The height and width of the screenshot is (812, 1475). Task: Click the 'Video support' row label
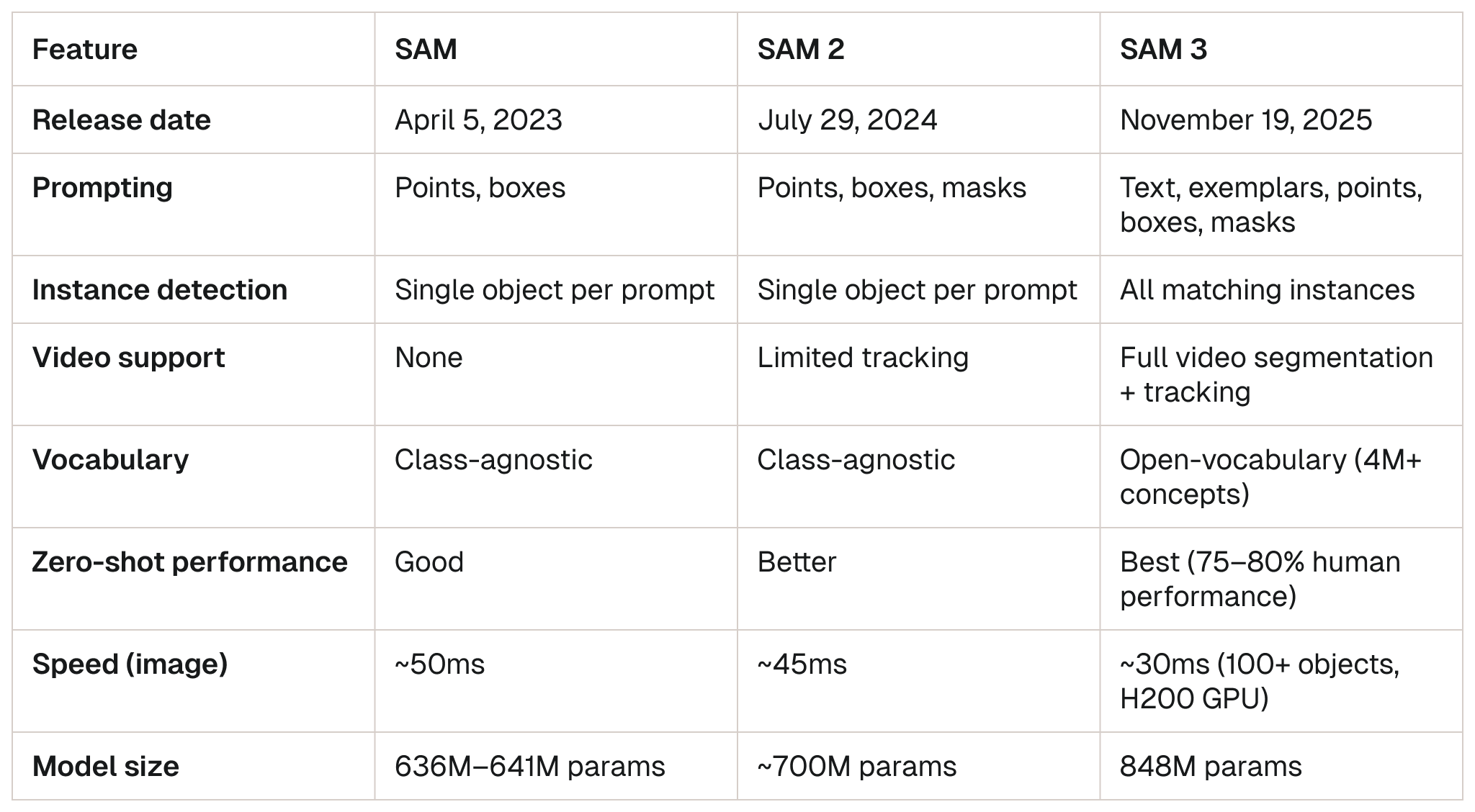coord(128,357)
